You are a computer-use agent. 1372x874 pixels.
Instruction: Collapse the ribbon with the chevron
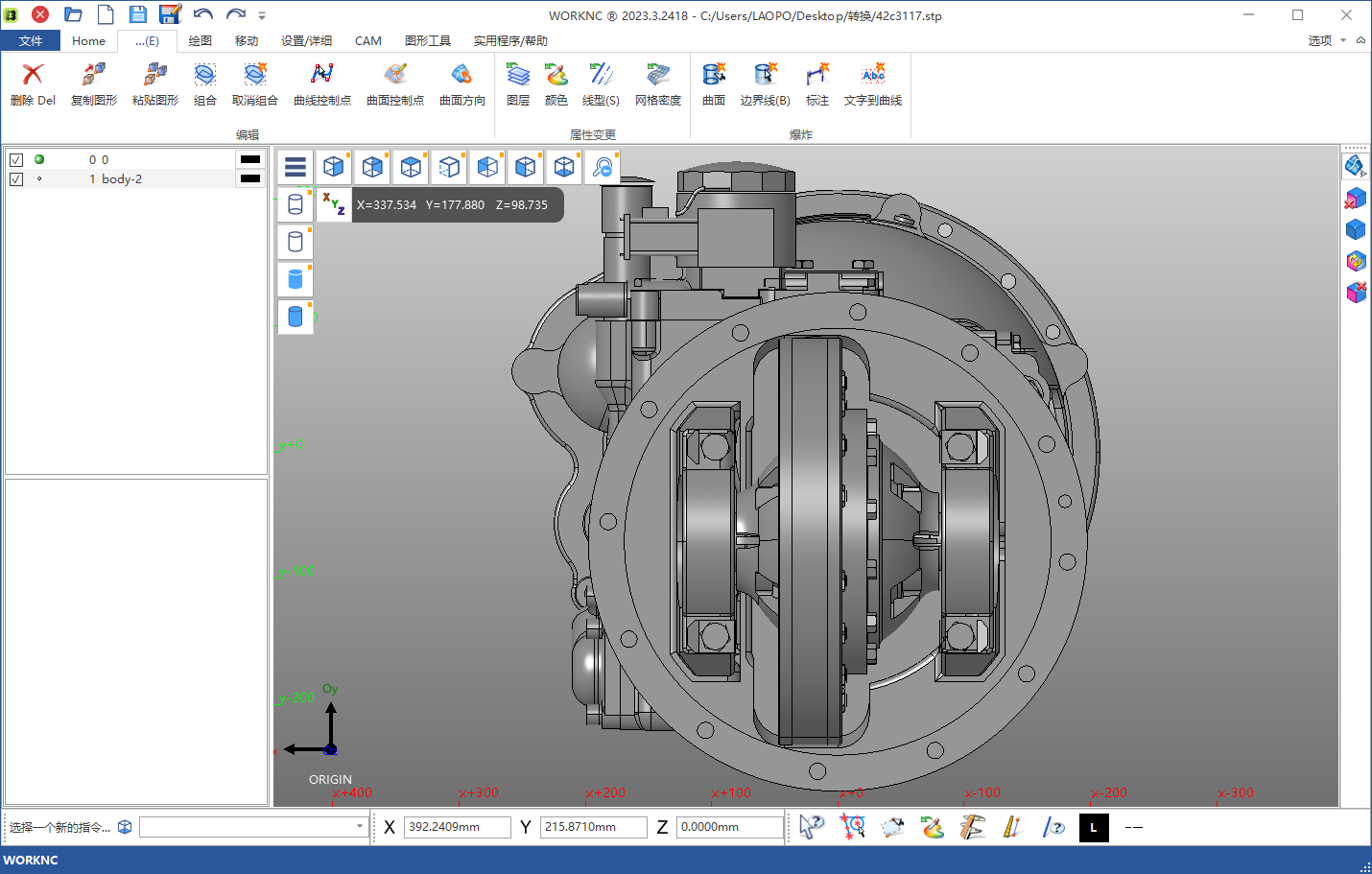click(1360, 40)
